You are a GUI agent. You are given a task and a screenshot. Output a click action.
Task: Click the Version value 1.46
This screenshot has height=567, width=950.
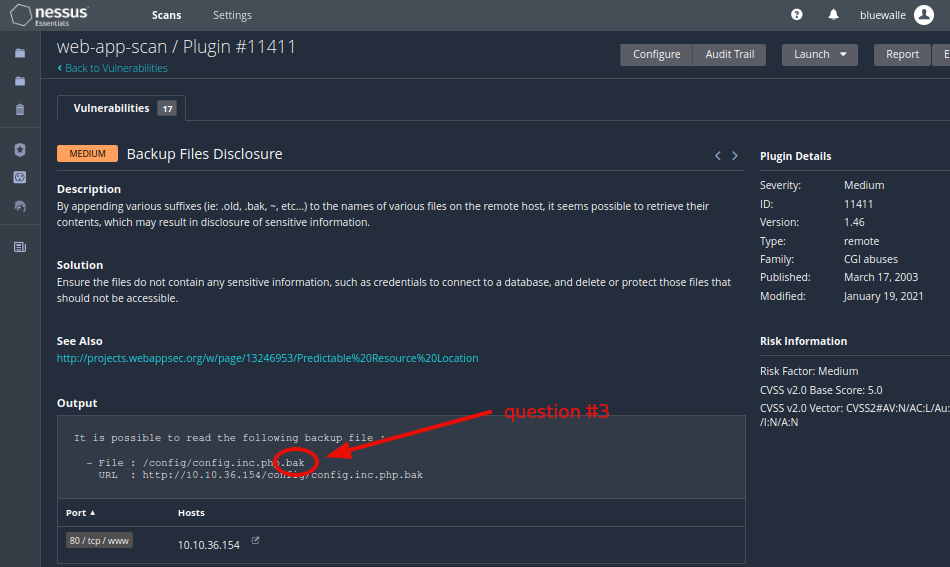coord(854,222)
